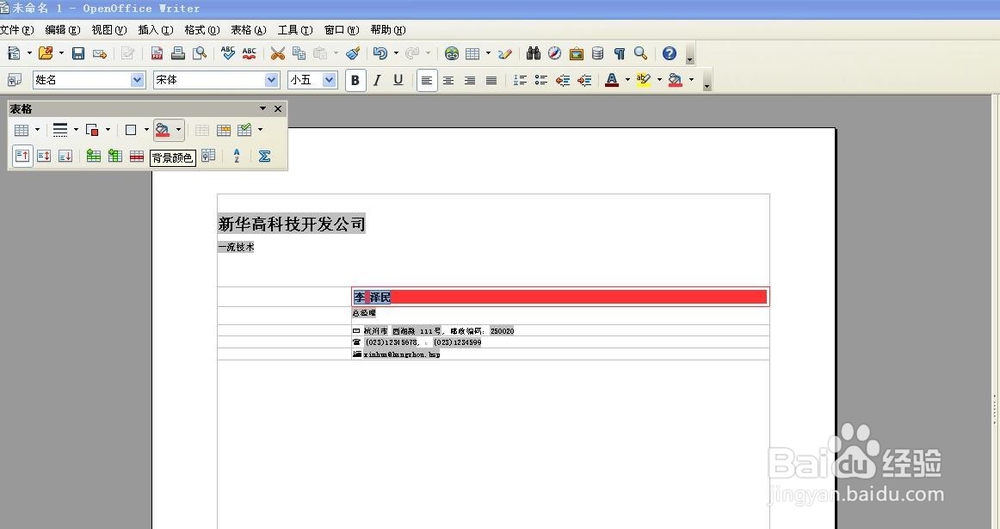
Task: Click the Sort A-Z icon
Action: (237, 156)
